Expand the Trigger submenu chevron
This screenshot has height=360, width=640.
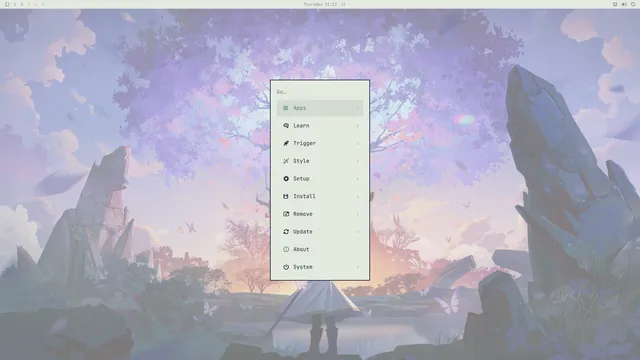(358, 143)
